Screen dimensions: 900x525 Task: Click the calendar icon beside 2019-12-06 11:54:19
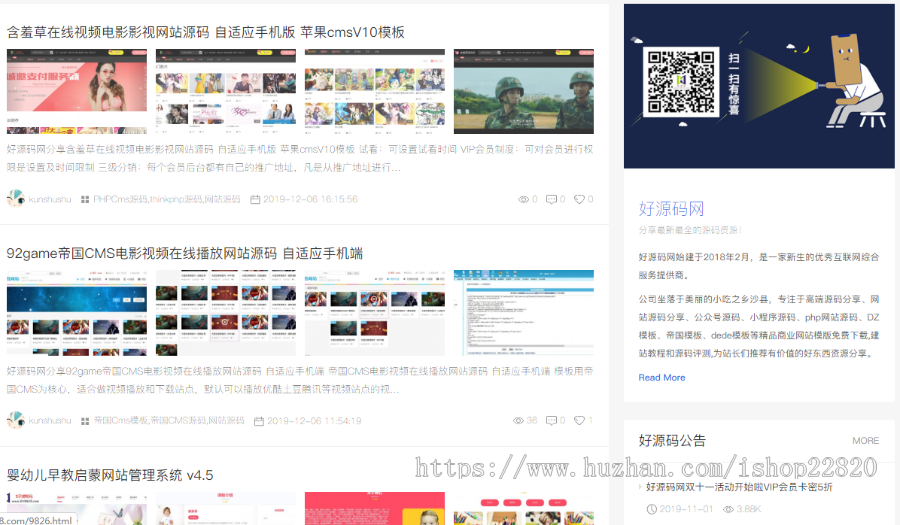[x=259, y=421]
